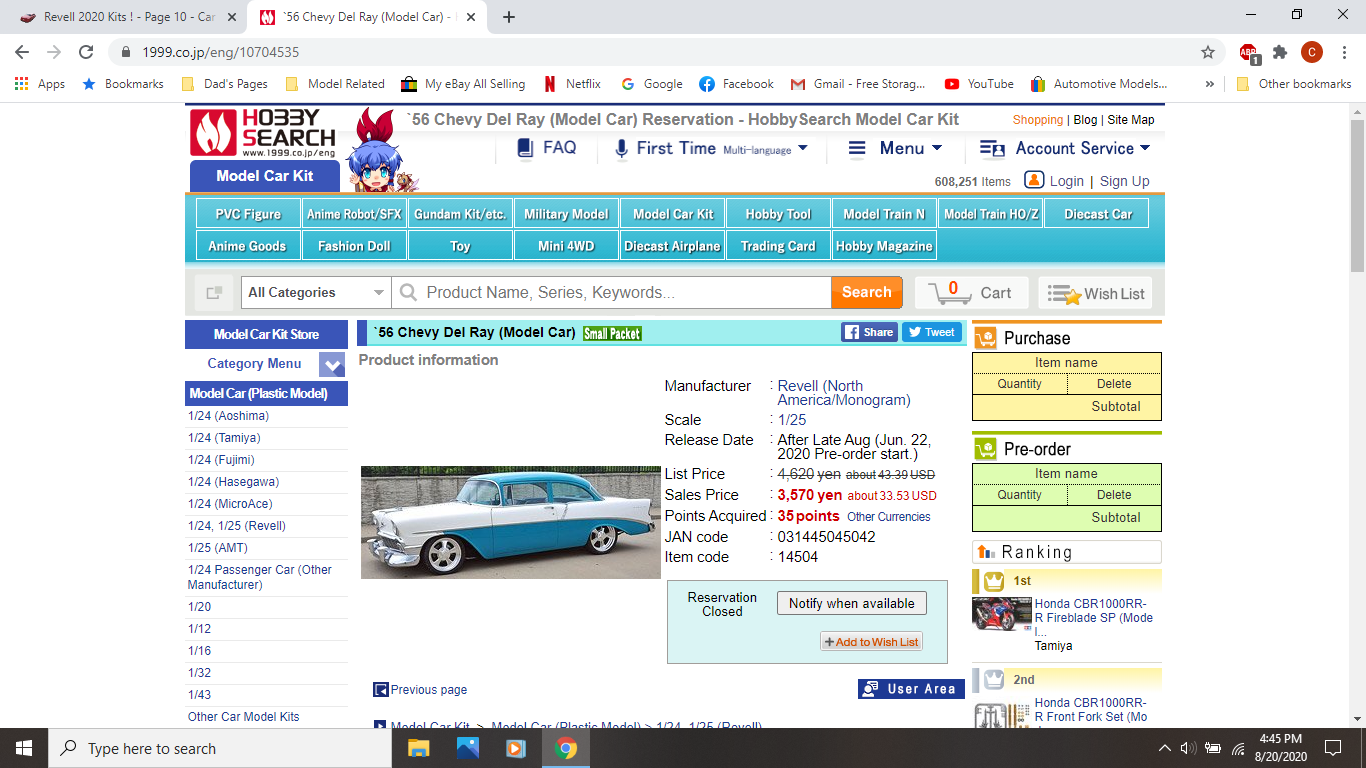
Task: Open Revell North America/Monogram manufacturer link
Action: (x=844, y=393)
